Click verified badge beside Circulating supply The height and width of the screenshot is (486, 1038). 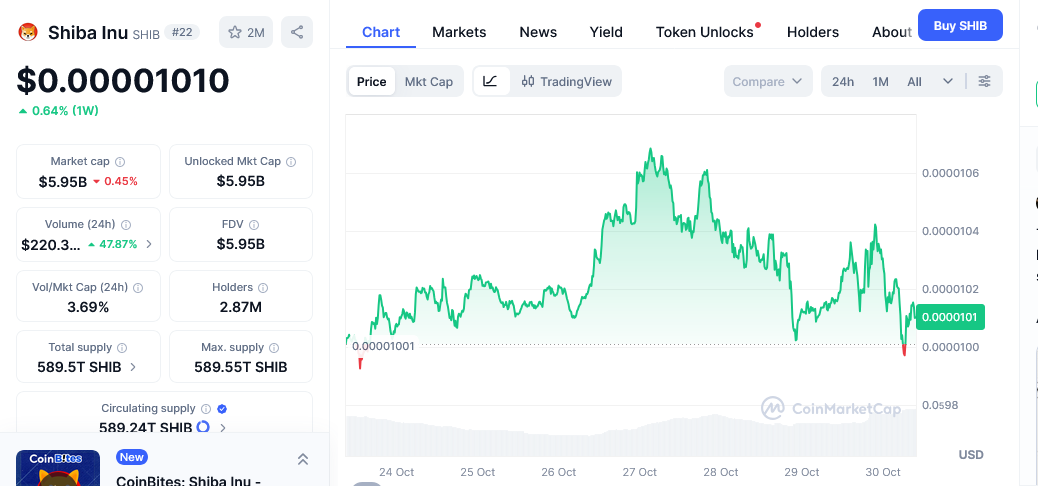click(222, 409)
